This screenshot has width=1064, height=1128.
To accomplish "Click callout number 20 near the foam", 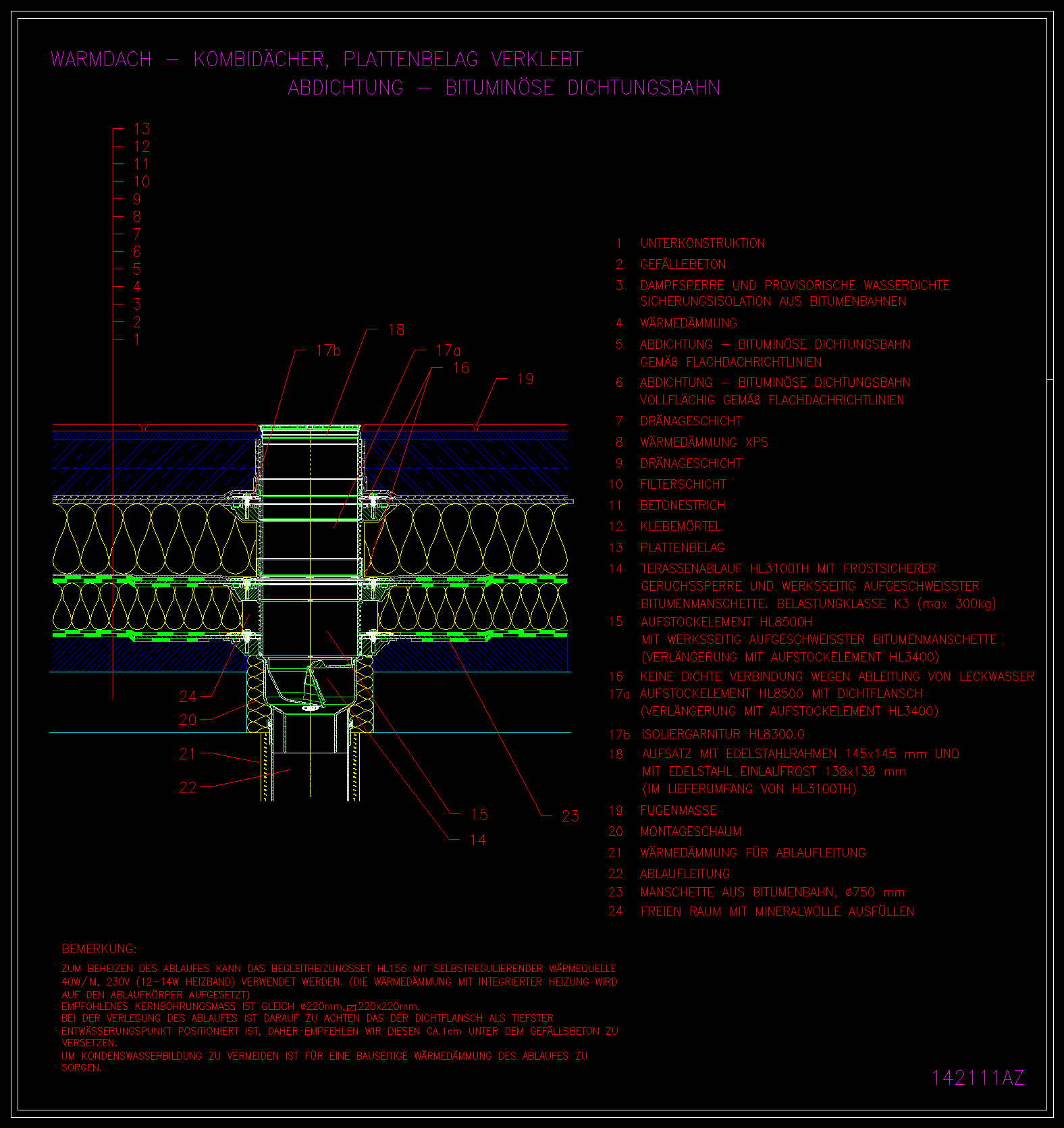I will click(x=188, y=720).
